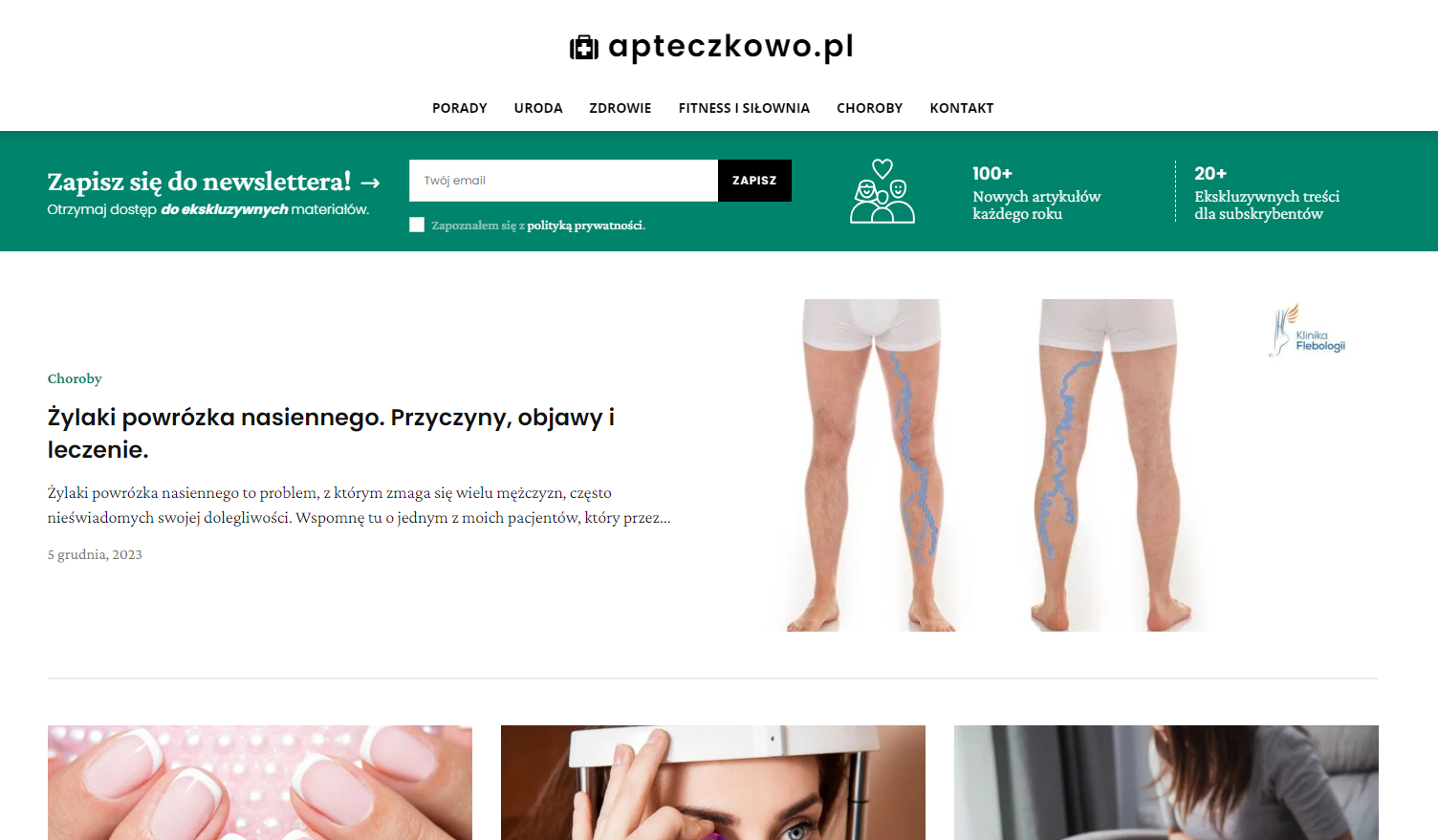The image size is (1438, 840).
Task: Click the arrow after newsletter heading
Action: (370, 183)
